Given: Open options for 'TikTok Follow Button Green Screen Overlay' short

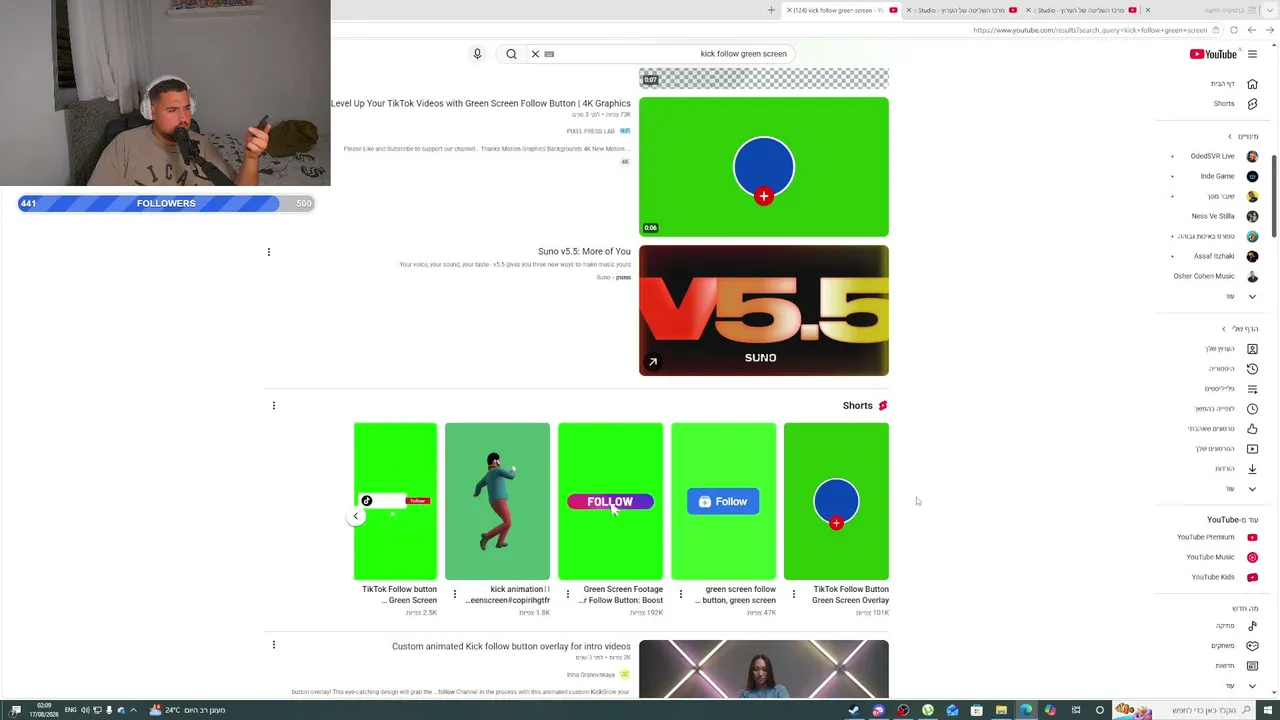Looking at the screenshot, I should pyautogui.click(x=794, y=594).
